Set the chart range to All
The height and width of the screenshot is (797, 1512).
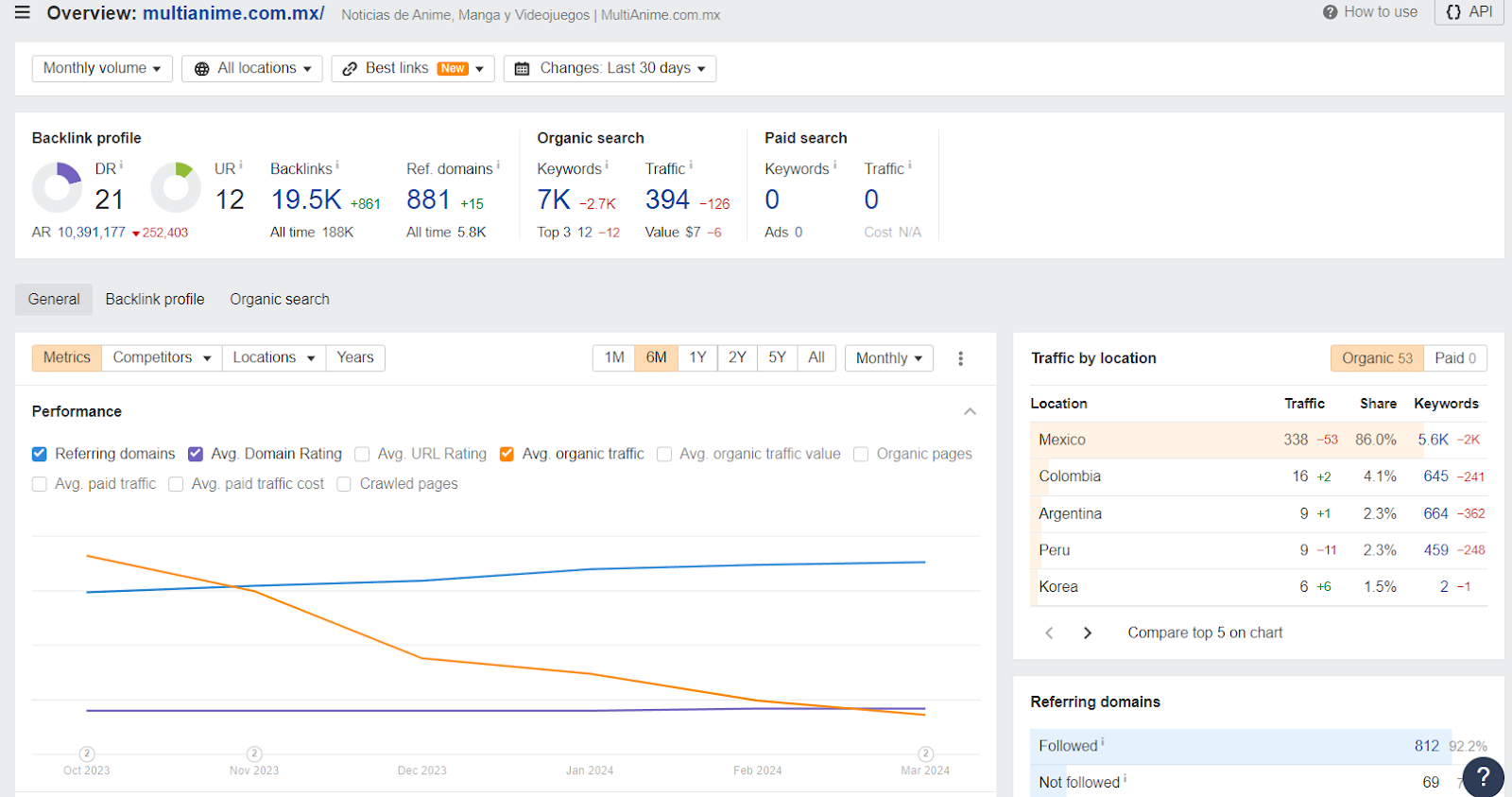816,357
